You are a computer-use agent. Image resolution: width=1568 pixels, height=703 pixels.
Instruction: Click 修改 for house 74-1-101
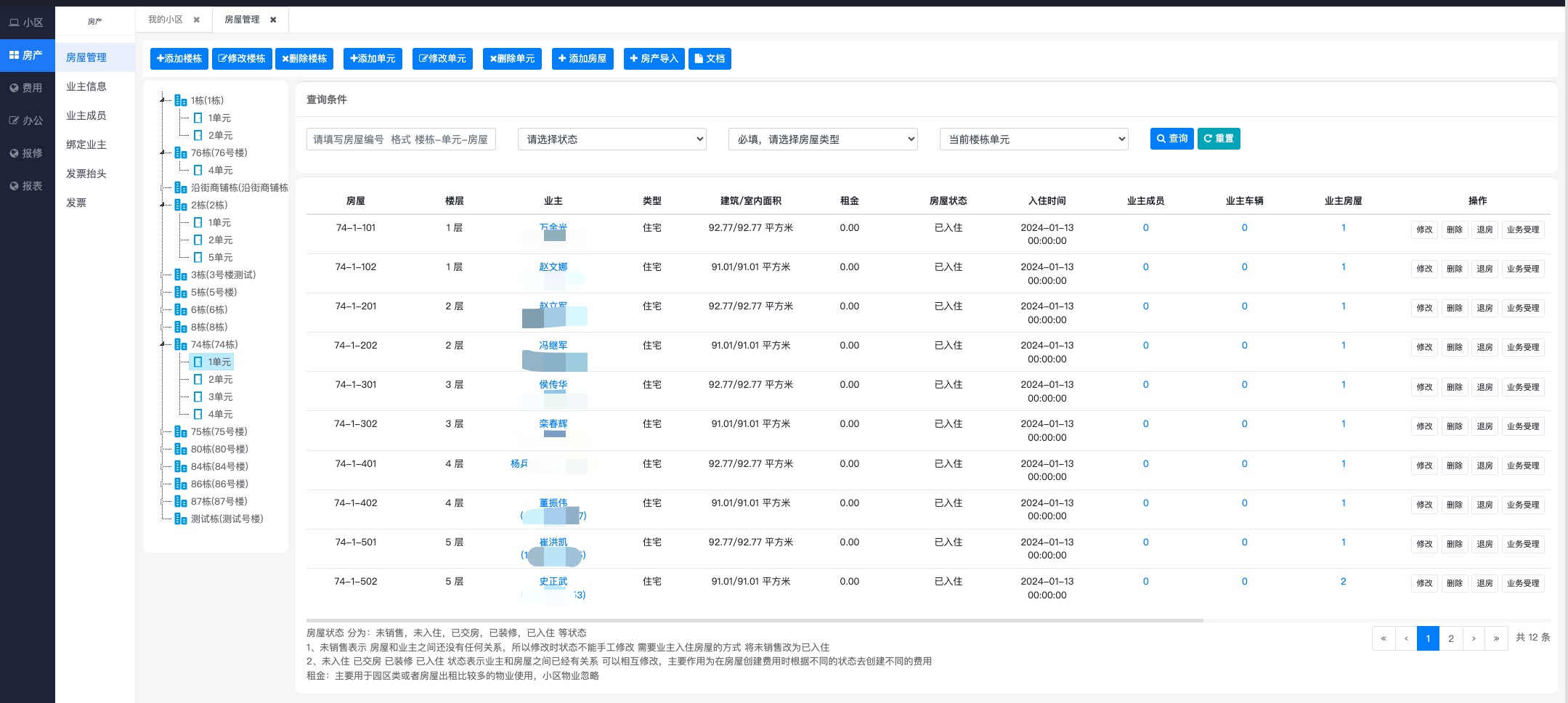click(1424, 229)
